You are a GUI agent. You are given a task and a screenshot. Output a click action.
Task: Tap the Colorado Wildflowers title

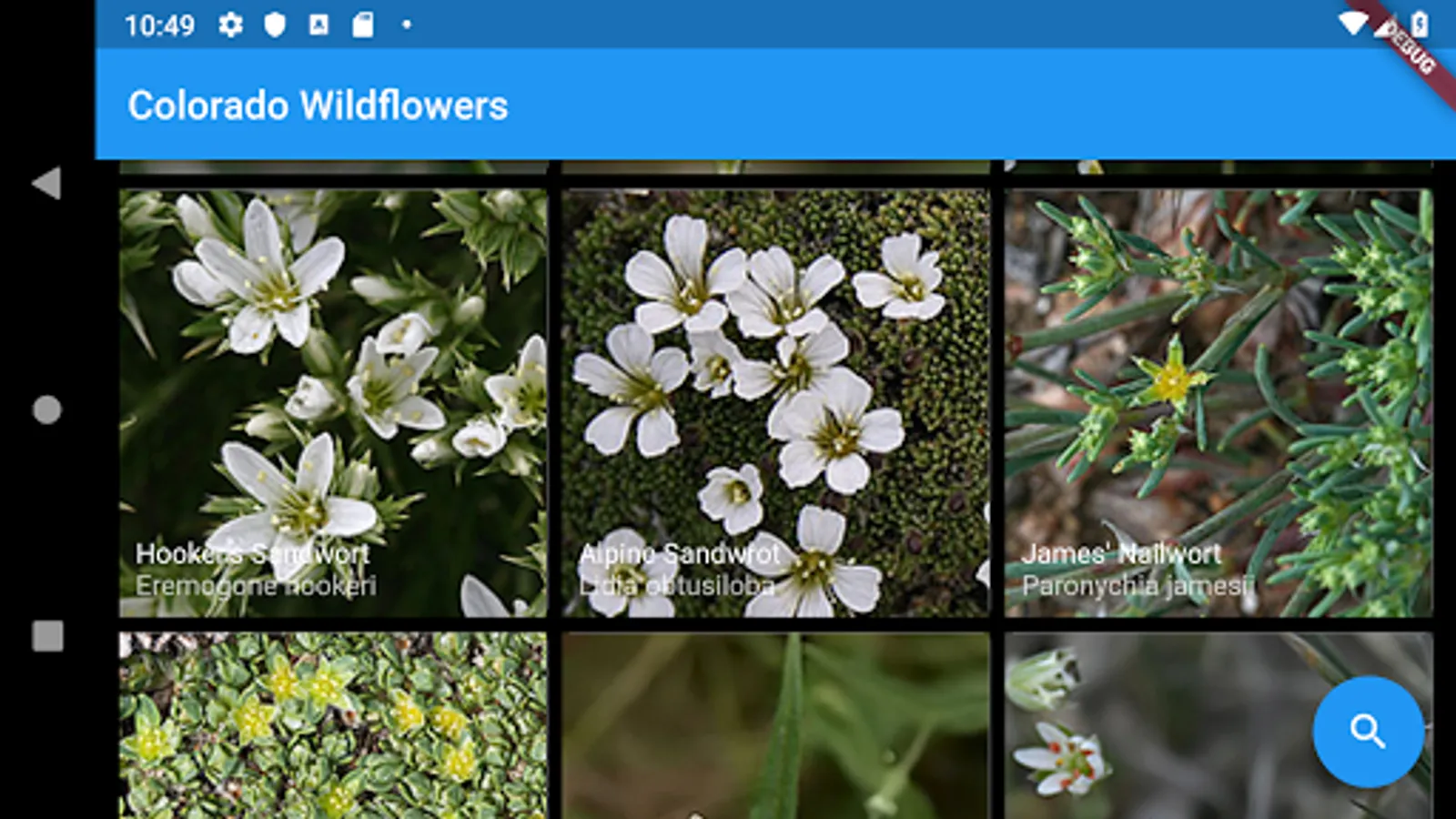[318, 106]
